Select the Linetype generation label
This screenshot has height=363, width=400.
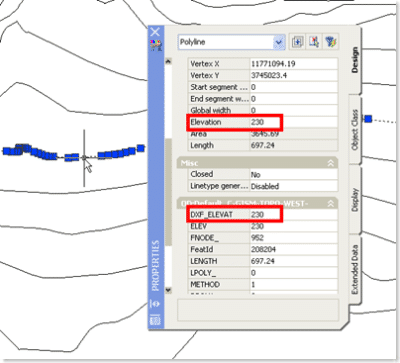219,186
